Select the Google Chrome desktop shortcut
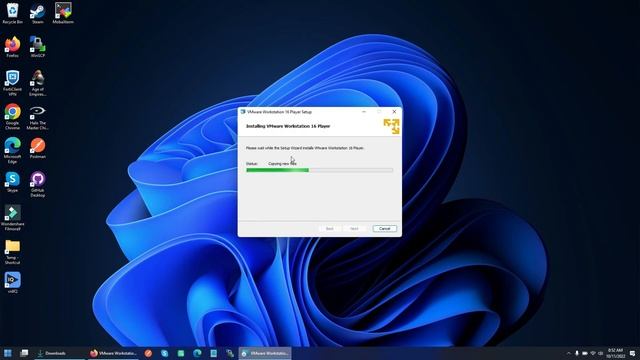 click(13, 117)
